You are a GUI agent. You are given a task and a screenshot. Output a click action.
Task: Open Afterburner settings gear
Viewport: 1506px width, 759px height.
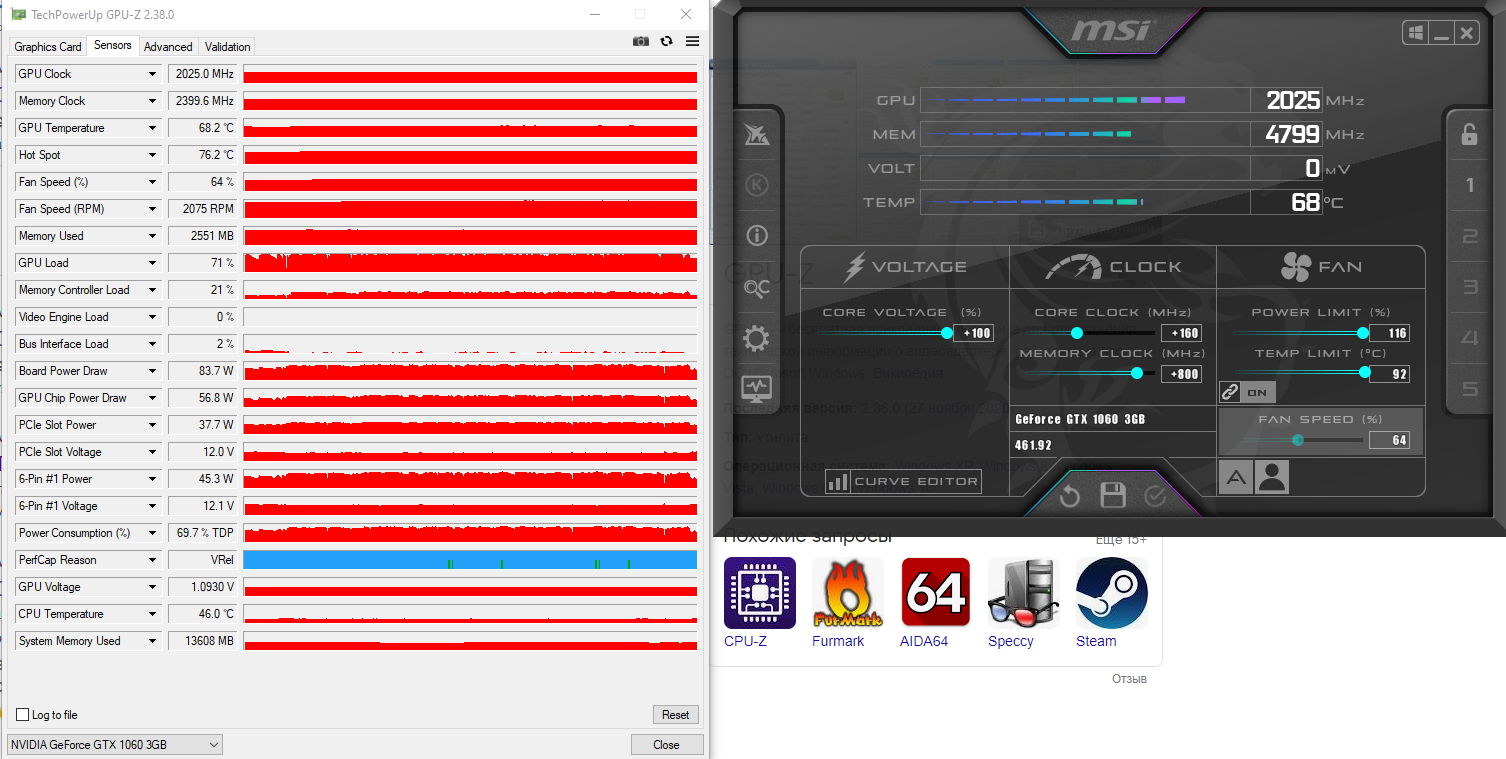[x=757, y=339]
